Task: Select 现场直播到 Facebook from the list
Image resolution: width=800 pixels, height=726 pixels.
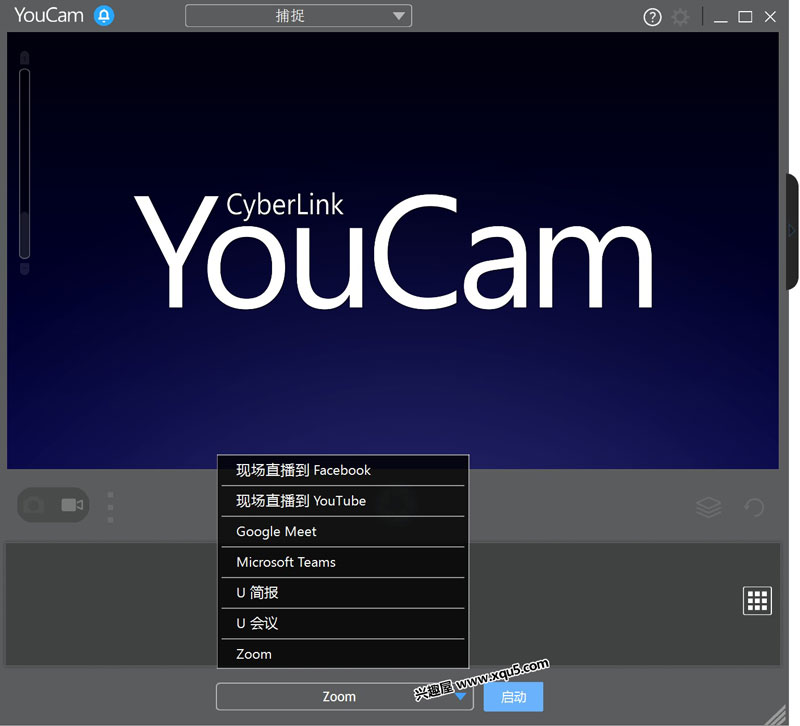Action: 343,470
